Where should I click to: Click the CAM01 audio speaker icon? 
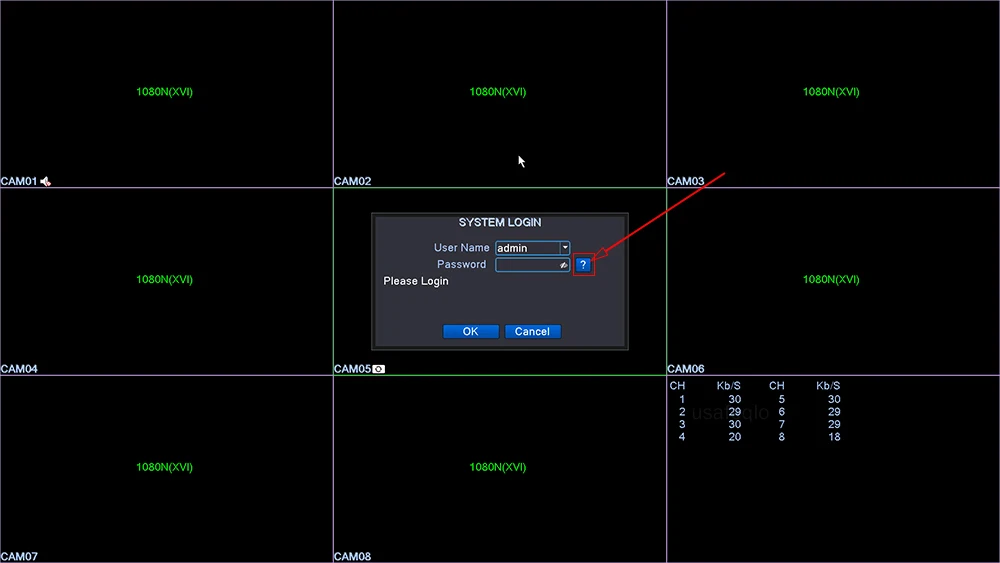45,182
